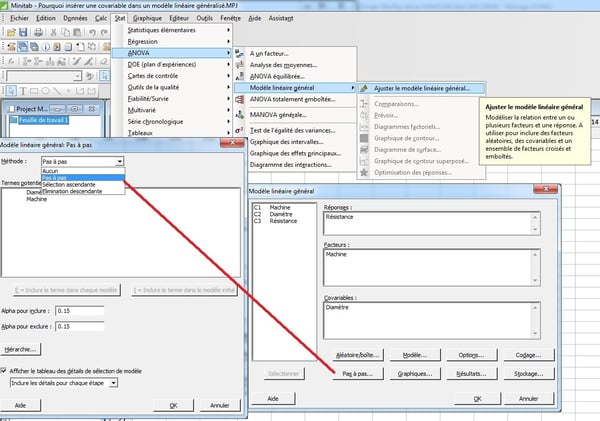Toggle Afficher le tableau des détails checkbox
The width and height of the screenshot is (600, 421).
point(6,370)
